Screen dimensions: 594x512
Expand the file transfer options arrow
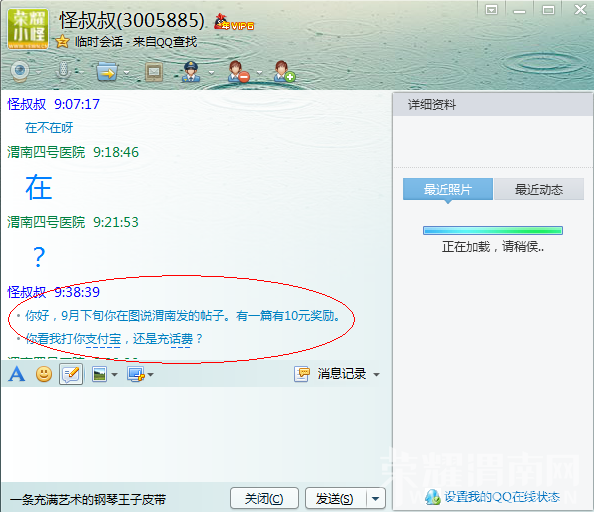[x=127, y=72]
